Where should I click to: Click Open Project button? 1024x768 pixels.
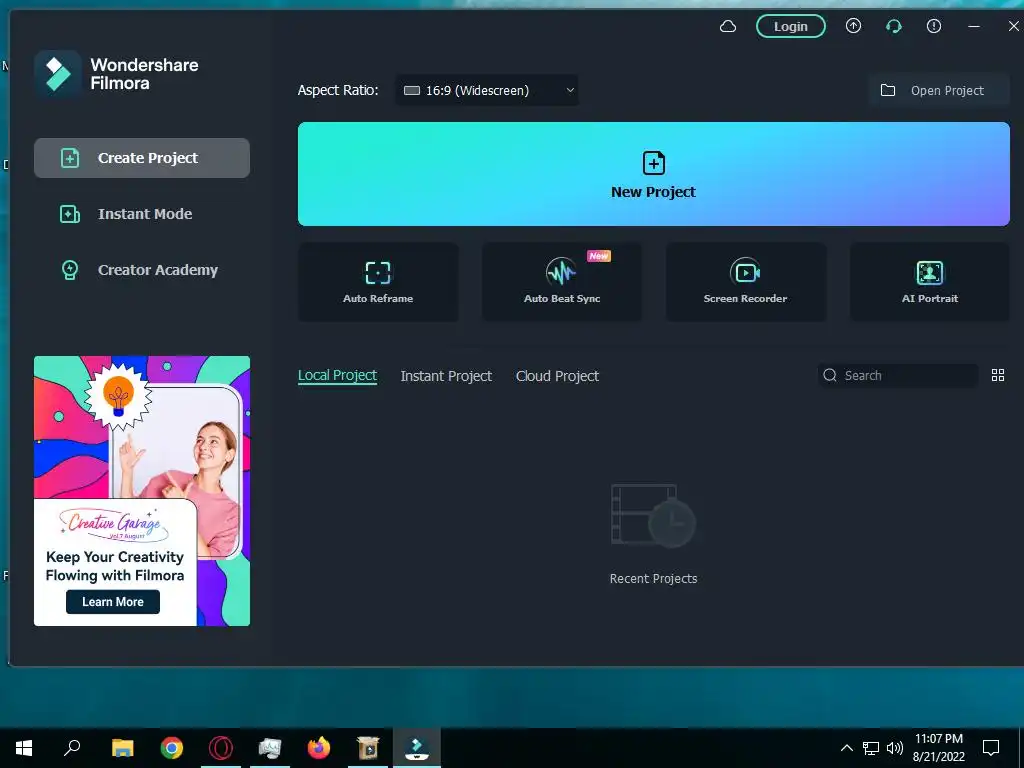[938, 90]
